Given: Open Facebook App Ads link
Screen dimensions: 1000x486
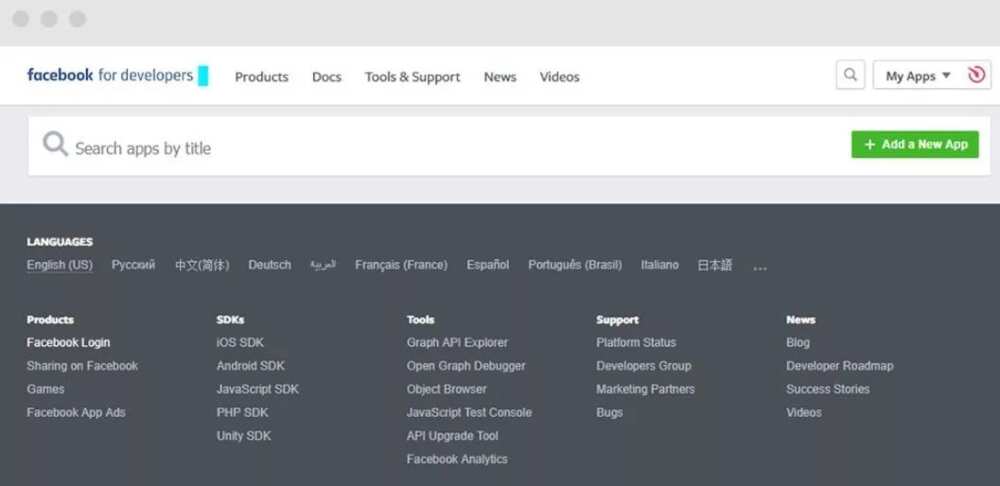Looking at the screenshot, I should 76,413.
